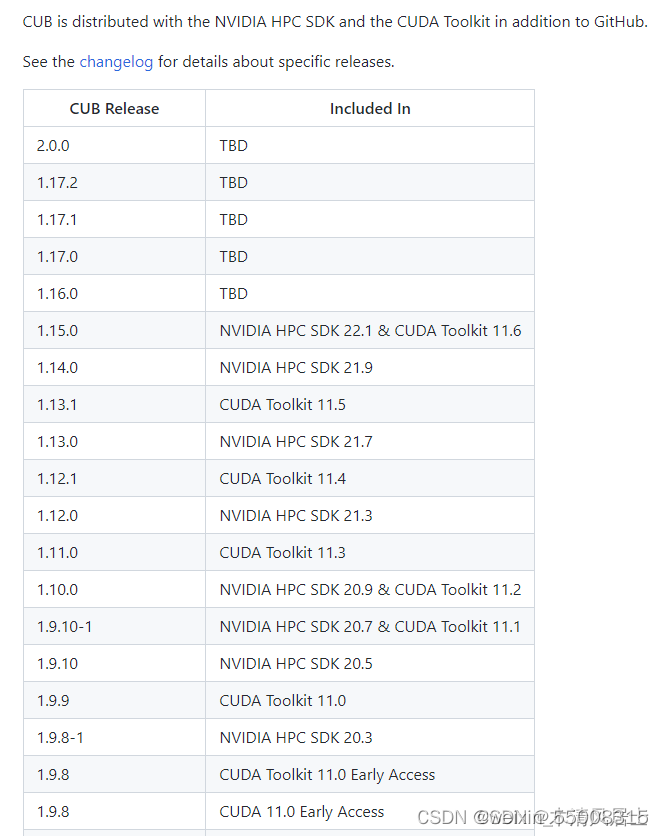Click the 2.0.0 release cell

point(114,146)
